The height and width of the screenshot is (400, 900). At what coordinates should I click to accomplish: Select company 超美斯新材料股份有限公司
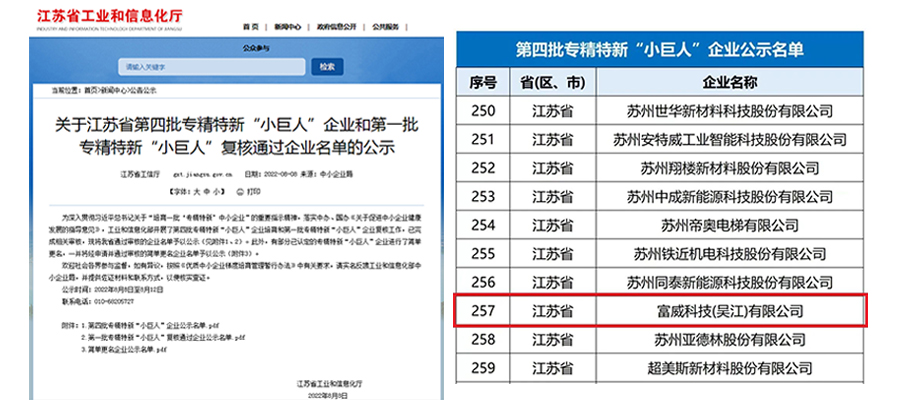point(730,367)
